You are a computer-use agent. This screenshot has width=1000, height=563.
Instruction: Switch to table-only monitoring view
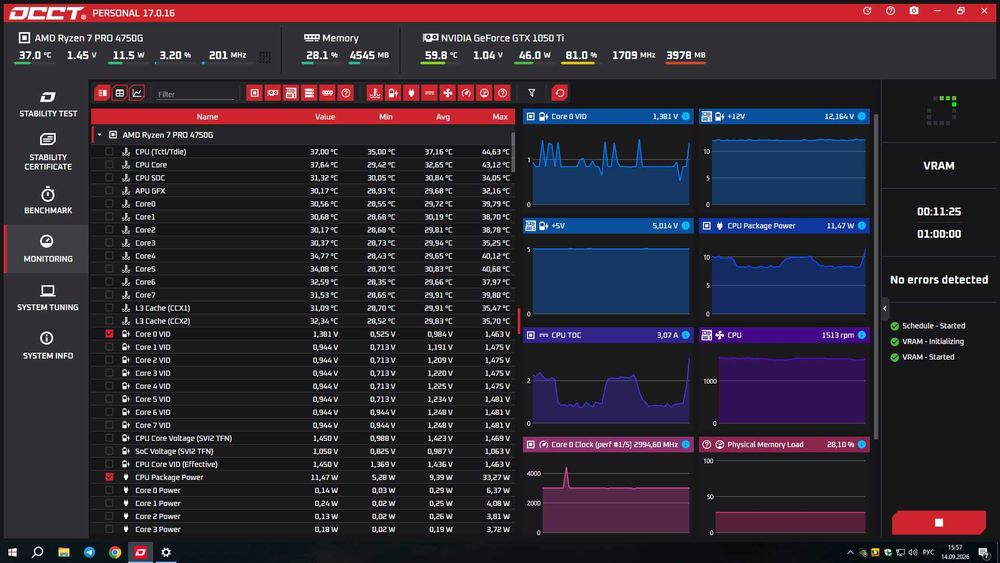[x=119, y=93]
